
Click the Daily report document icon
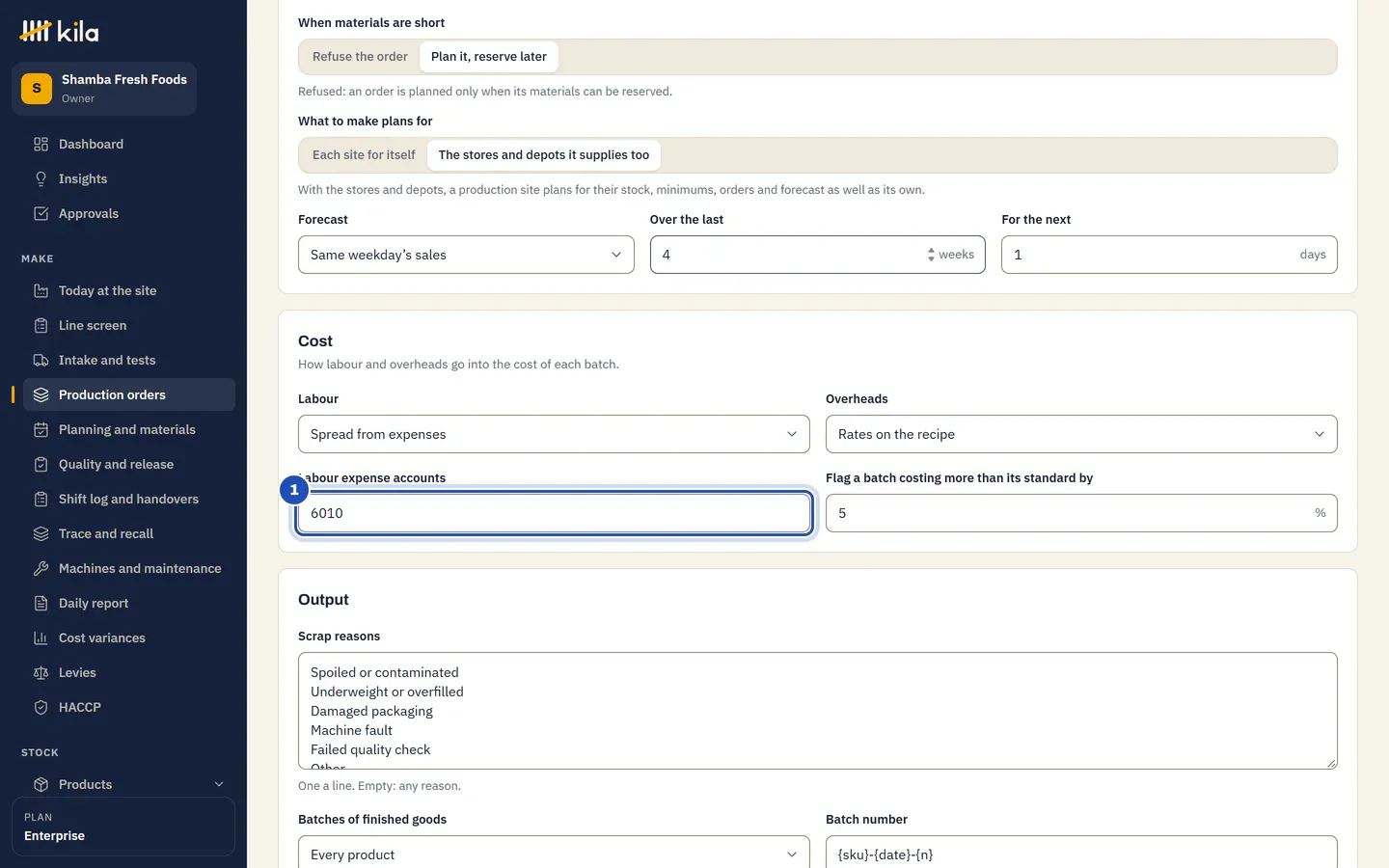tap(41, 604)
